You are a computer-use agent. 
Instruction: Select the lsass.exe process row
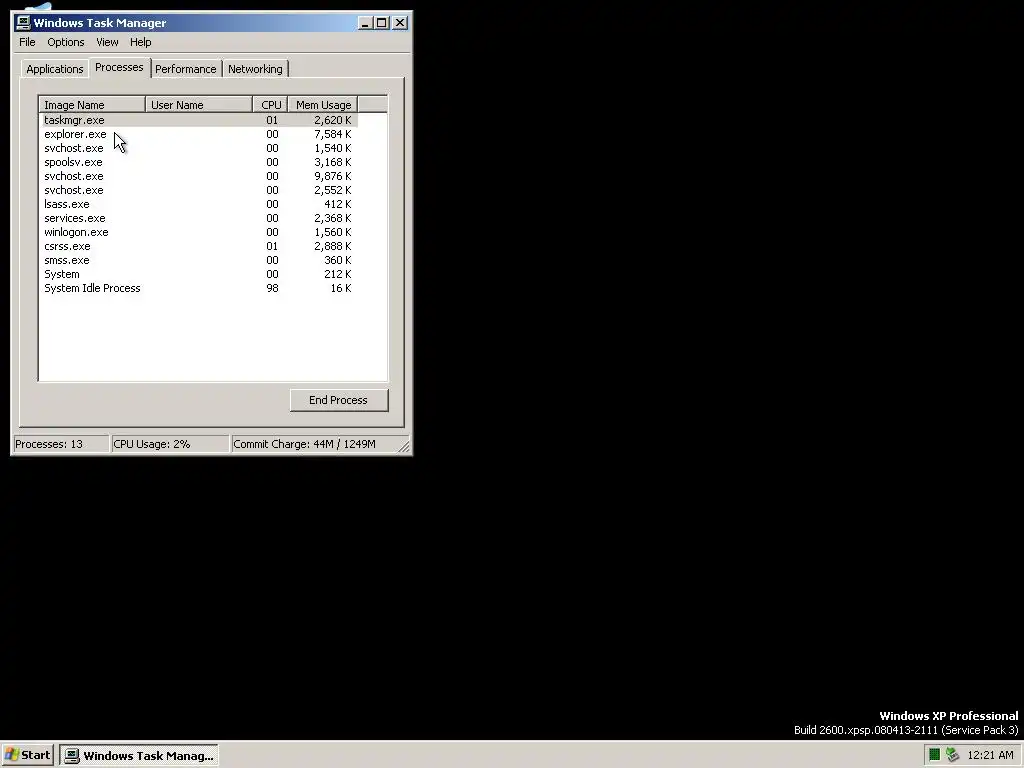[x=199, y=204]
